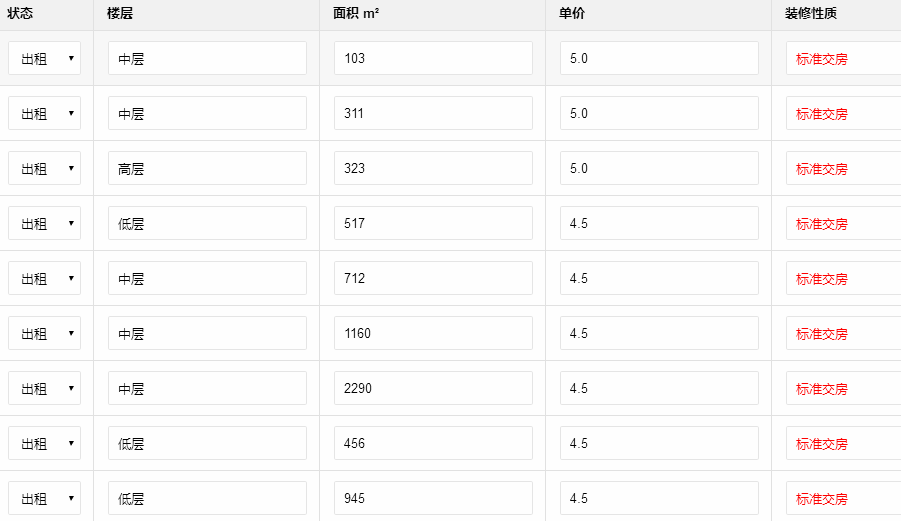Focus the area field containing 103
Image resolution: width=901 pixels, height=521 pixels.
(x=433, y=58)
